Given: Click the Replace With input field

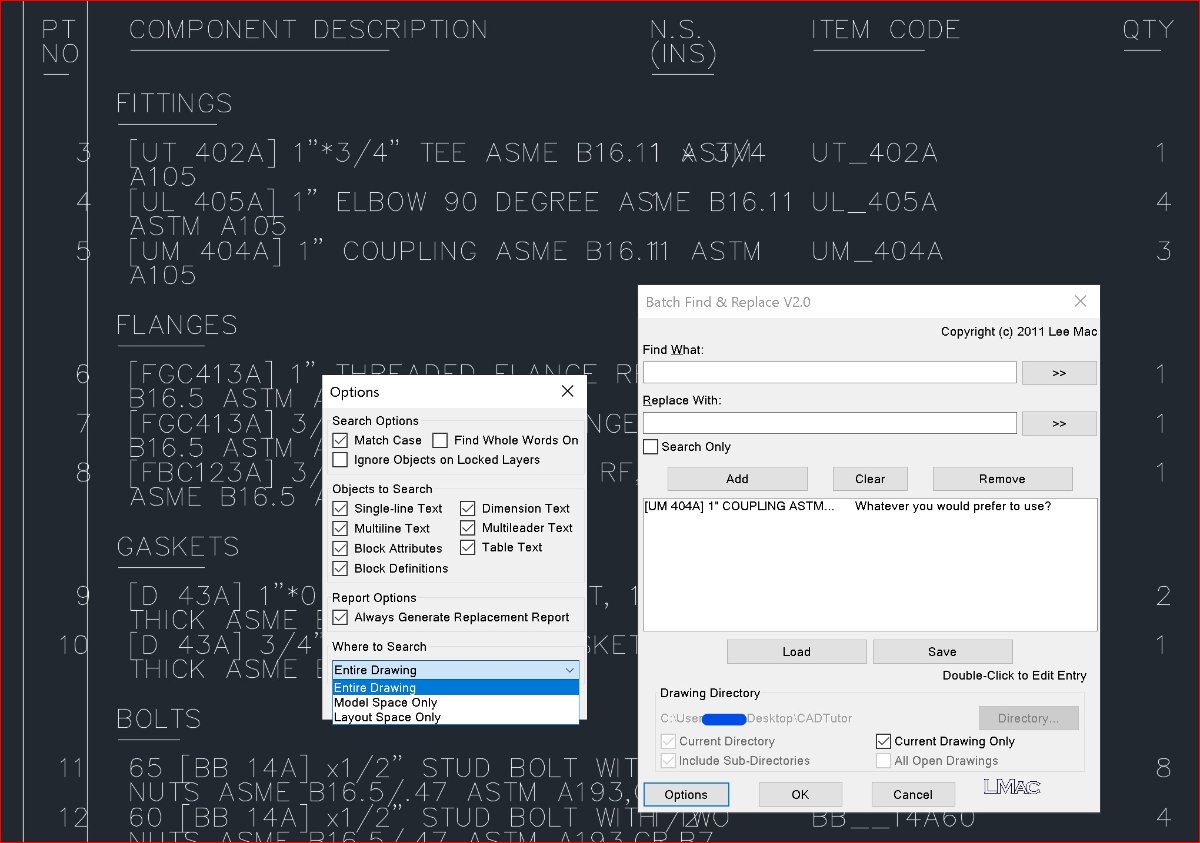Looking at the screenshot, I should tap(830, 423).
